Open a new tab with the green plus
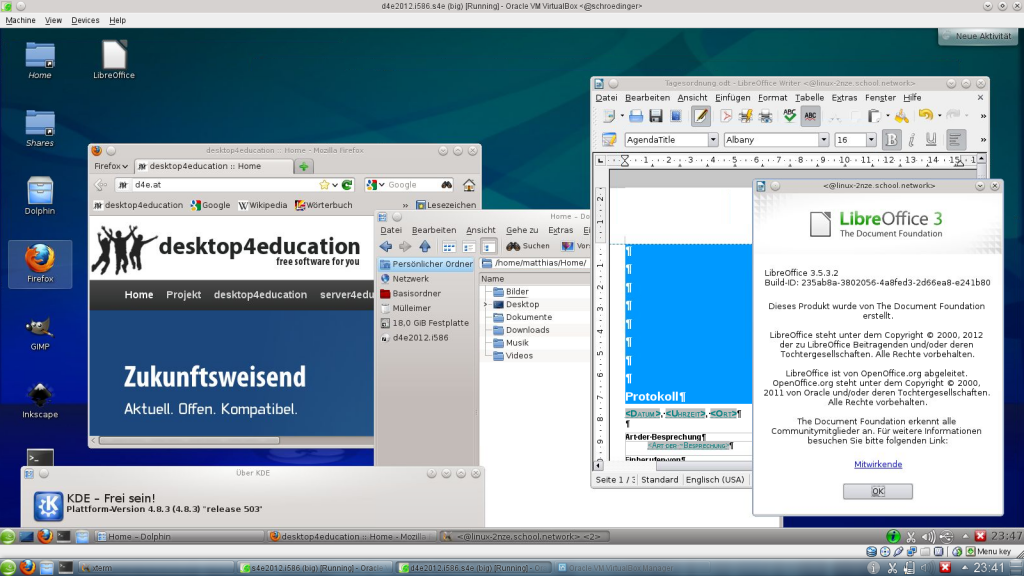Image resolution: width=1024 pixels, height=576 pixels. (x=304, y=167)
